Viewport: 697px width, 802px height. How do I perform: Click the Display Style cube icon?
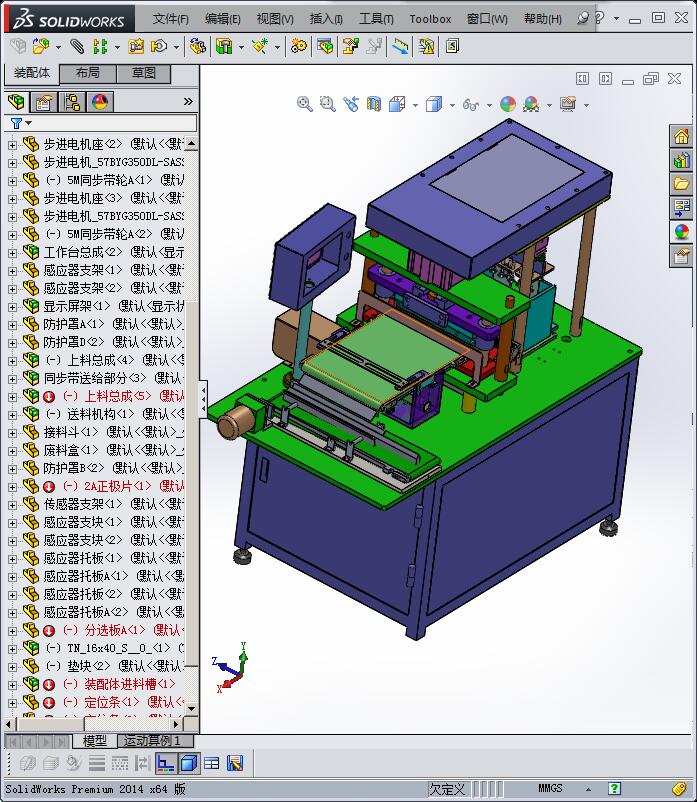point(434,104)
